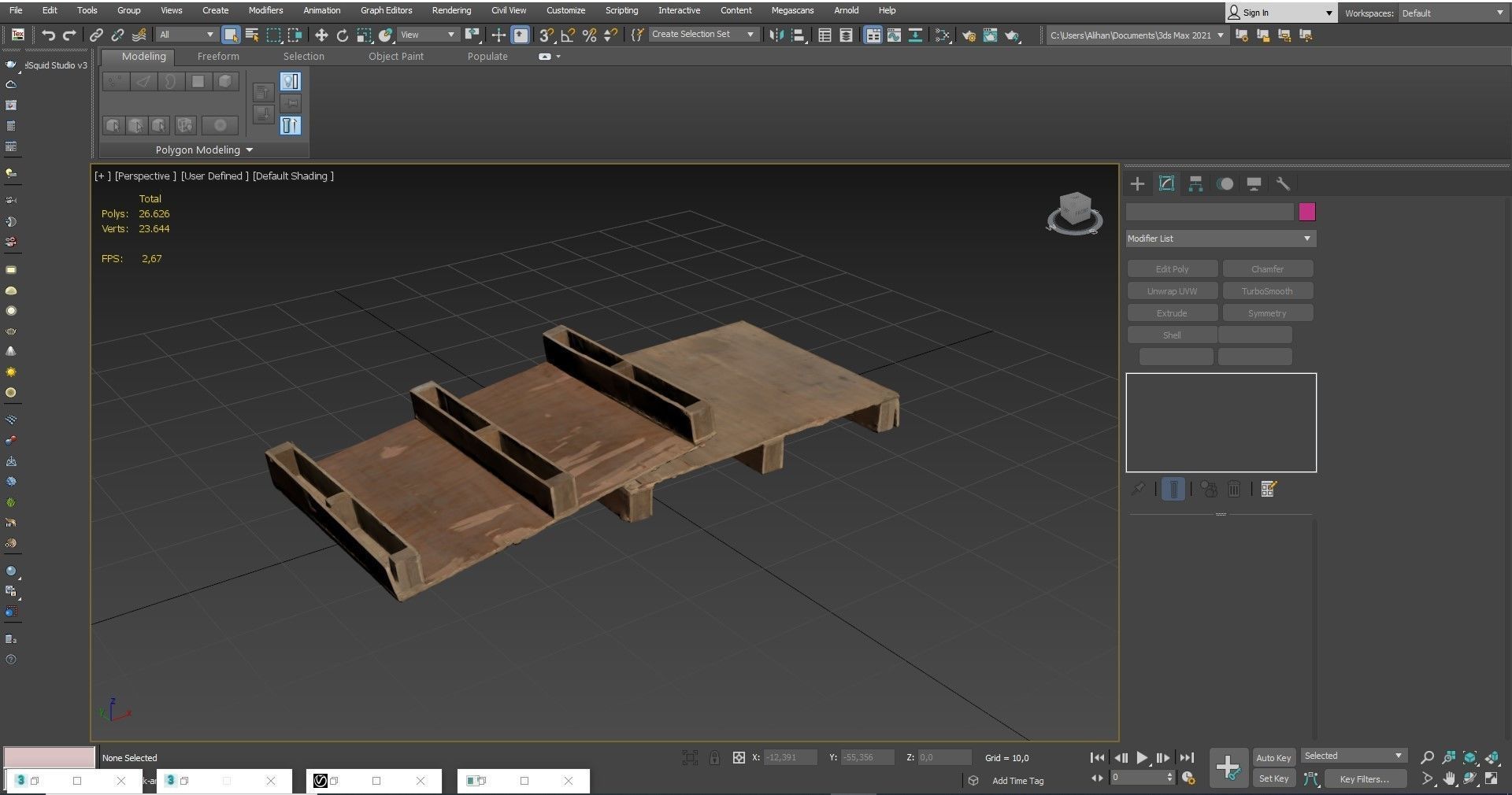Click the Rectangular Selection Region icon
The height and width of the screenshot is (795, 1512).
(x=273, y=35)
